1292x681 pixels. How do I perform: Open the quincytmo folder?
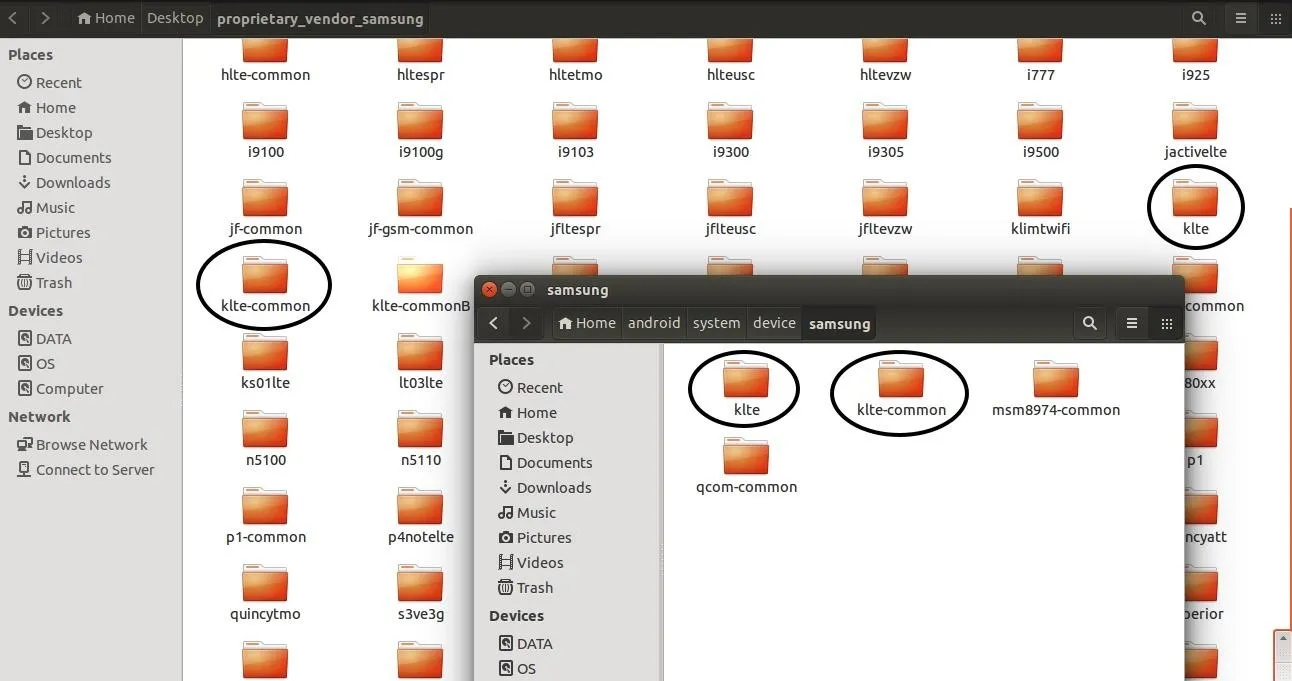pos(265,593)
